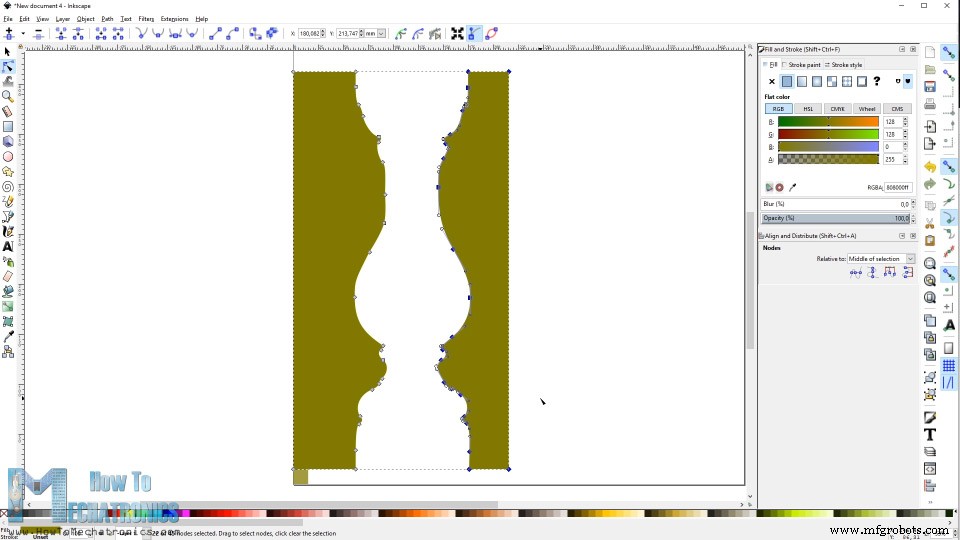This screenshot has height=540, width=960.
Task: Open the mm units dropdown
Action: [x=375, y=33]
